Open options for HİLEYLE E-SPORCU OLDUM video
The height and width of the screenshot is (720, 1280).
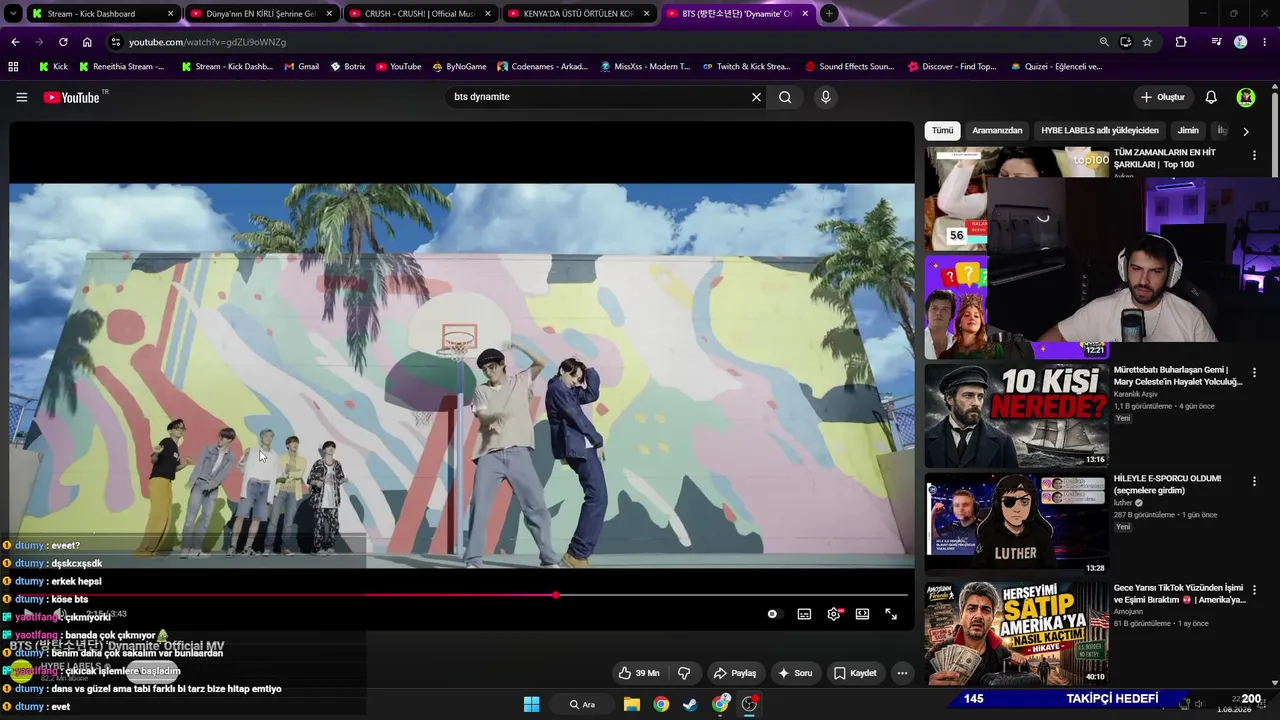pyautogui.click(x=1254, y=482)
